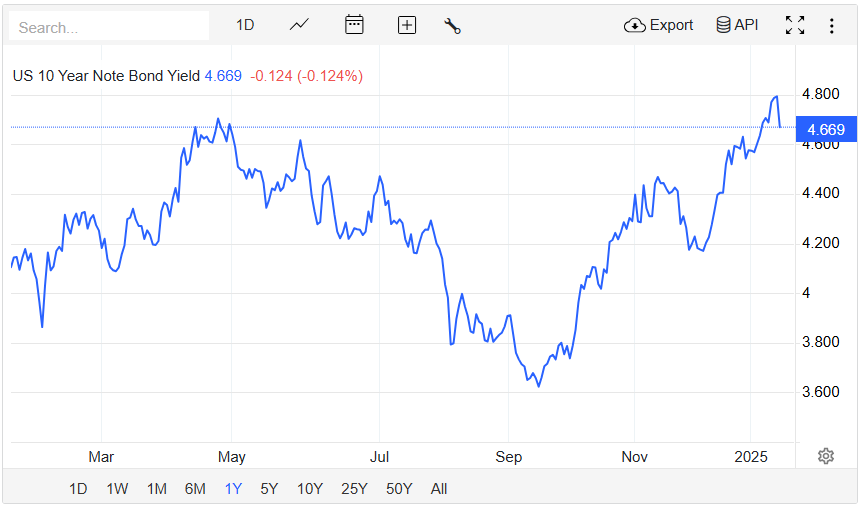Select the 1M time range
Screen dimensions: 861x508
coord(156,489)
